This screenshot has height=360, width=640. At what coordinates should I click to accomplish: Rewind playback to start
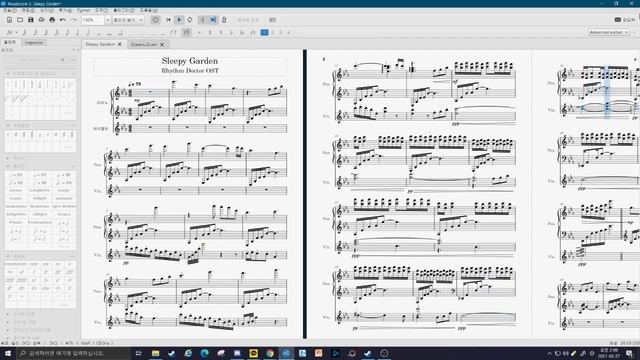pos(168,20)
